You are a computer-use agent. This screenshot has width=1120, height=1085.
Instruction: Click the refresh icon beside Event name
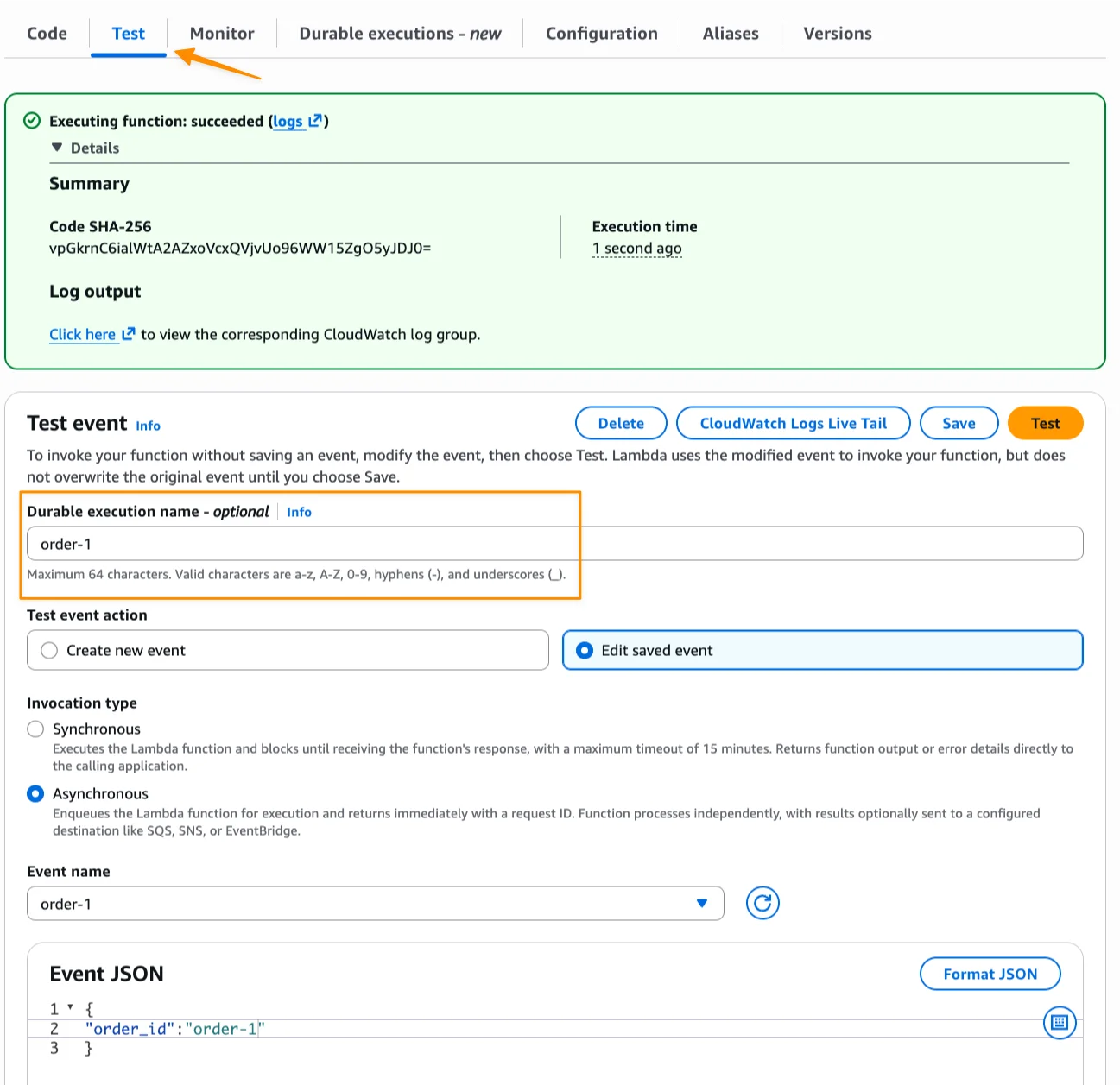pos(762,903)
